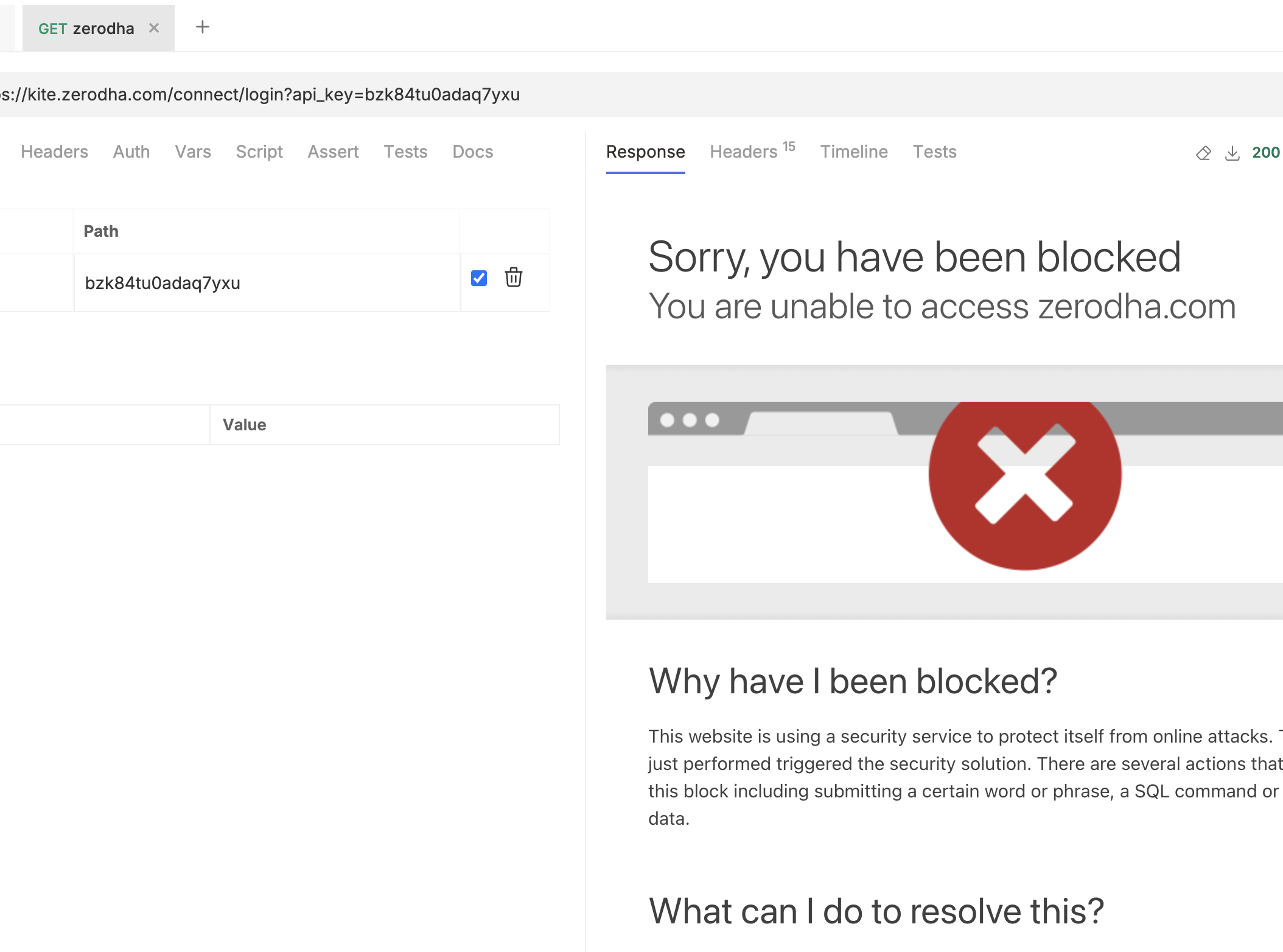Open the Assert tab

[333, 152]
